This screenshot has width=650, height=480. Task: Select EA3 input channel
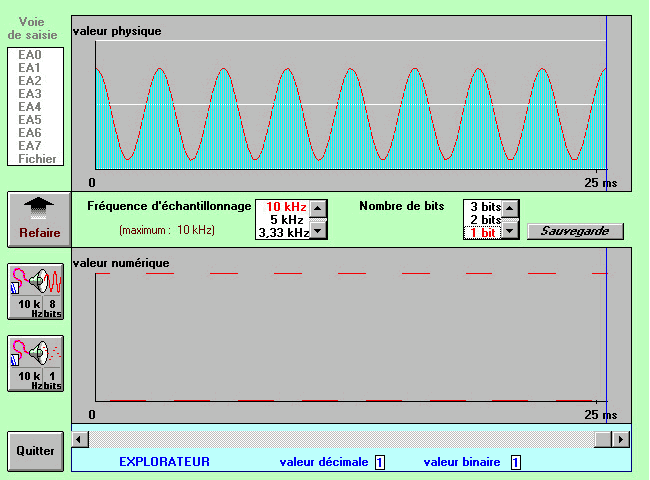(30, 94)
